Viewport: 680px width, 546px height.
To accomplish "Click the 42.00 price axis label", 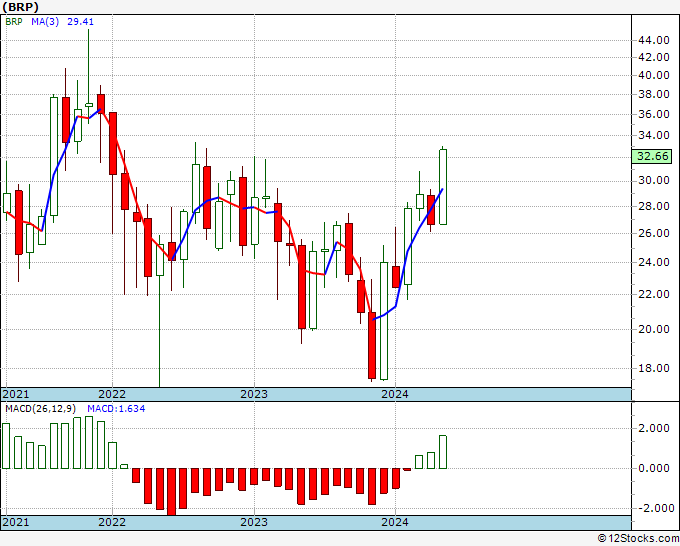I will pyautogui.click(x=654, y=57).
